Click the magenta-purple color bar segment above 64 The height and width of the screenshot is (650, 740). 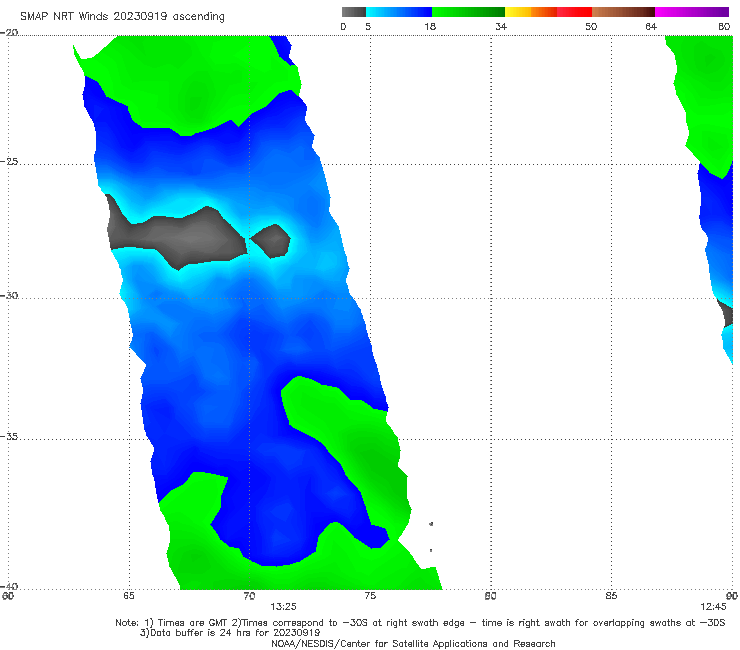(692, 12)
